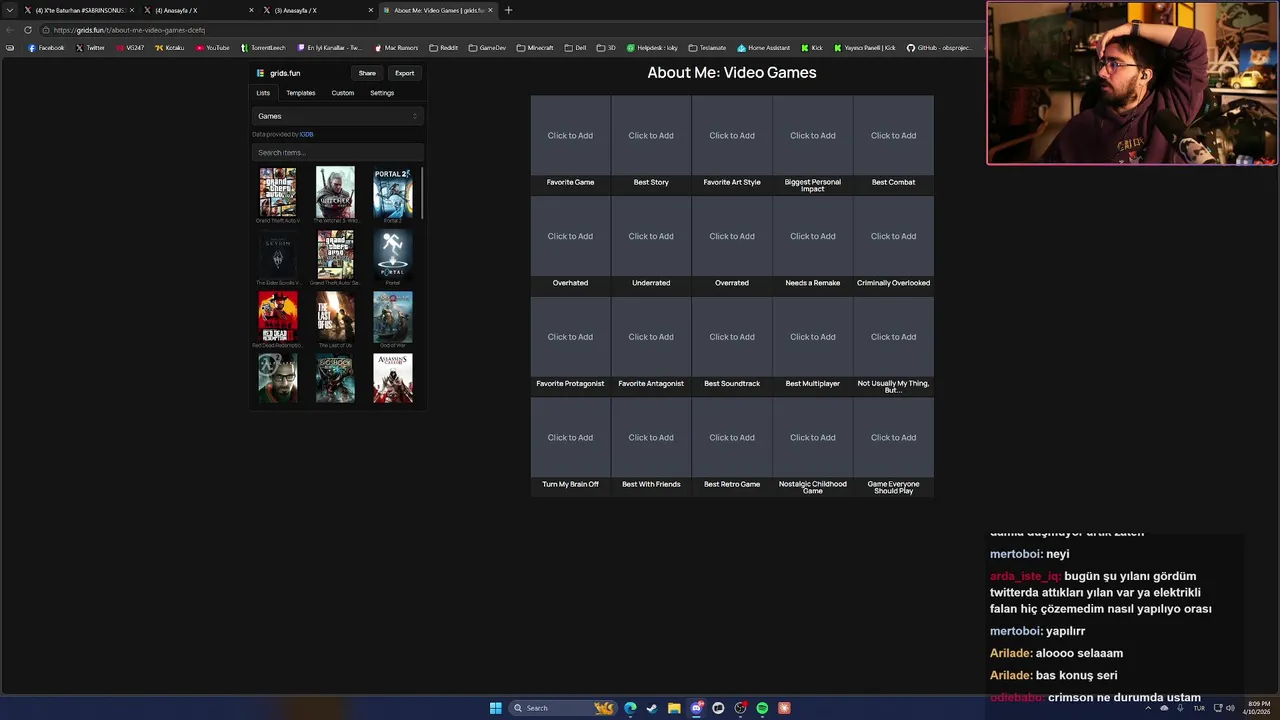Open the Games category dropdown
This screenshot has height=720, width=1280.
[x=338, y=116]
